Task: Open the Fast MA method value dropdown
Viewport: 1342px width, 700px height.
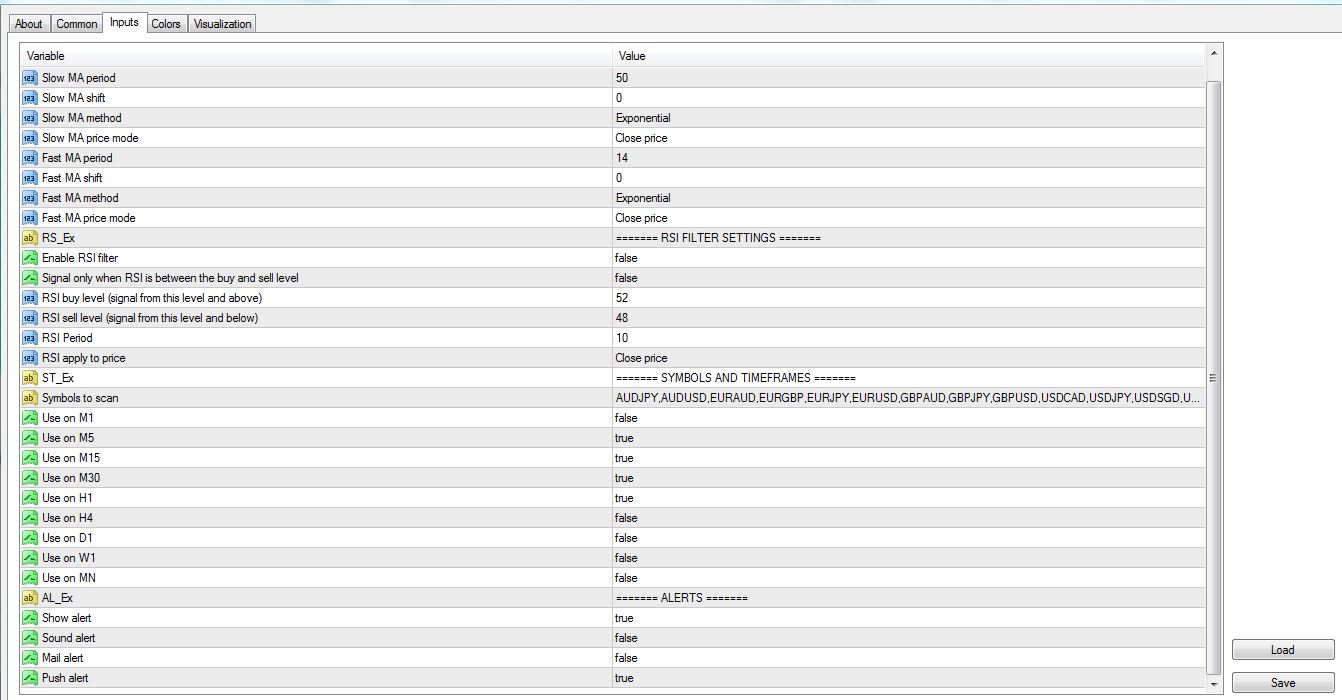Action: click(909, 198)
